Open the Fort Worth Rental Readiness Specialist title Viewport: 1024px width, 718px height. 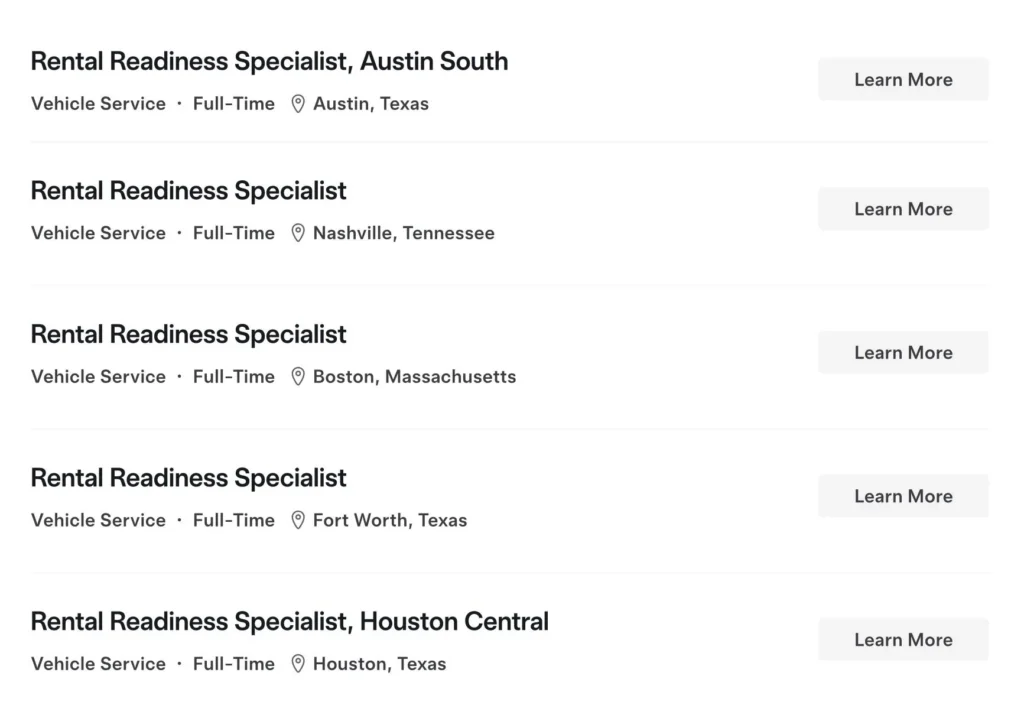(188, 478)
